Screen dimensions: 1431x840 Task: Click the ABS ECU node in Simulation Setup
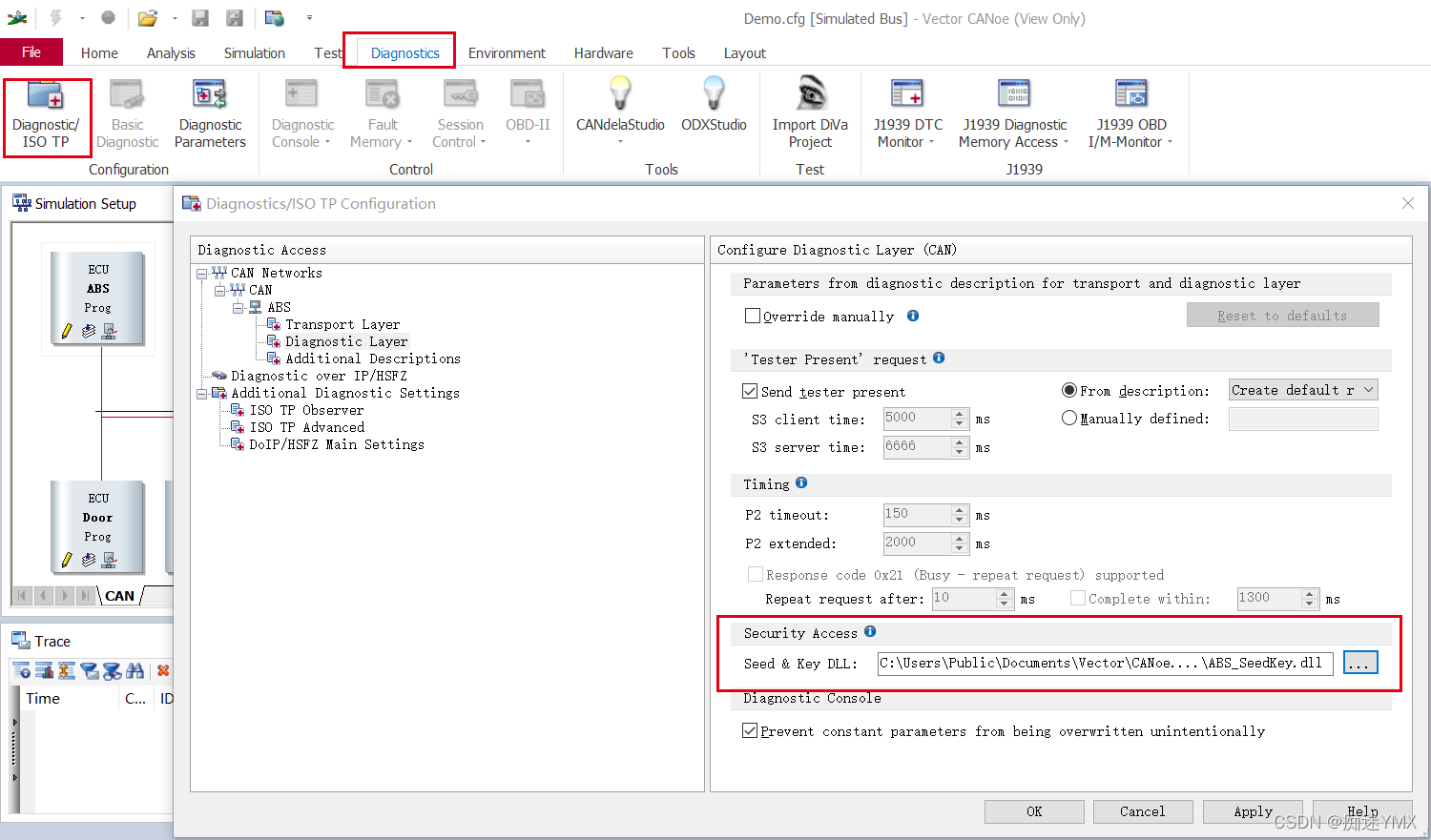(x=96, y=297)
